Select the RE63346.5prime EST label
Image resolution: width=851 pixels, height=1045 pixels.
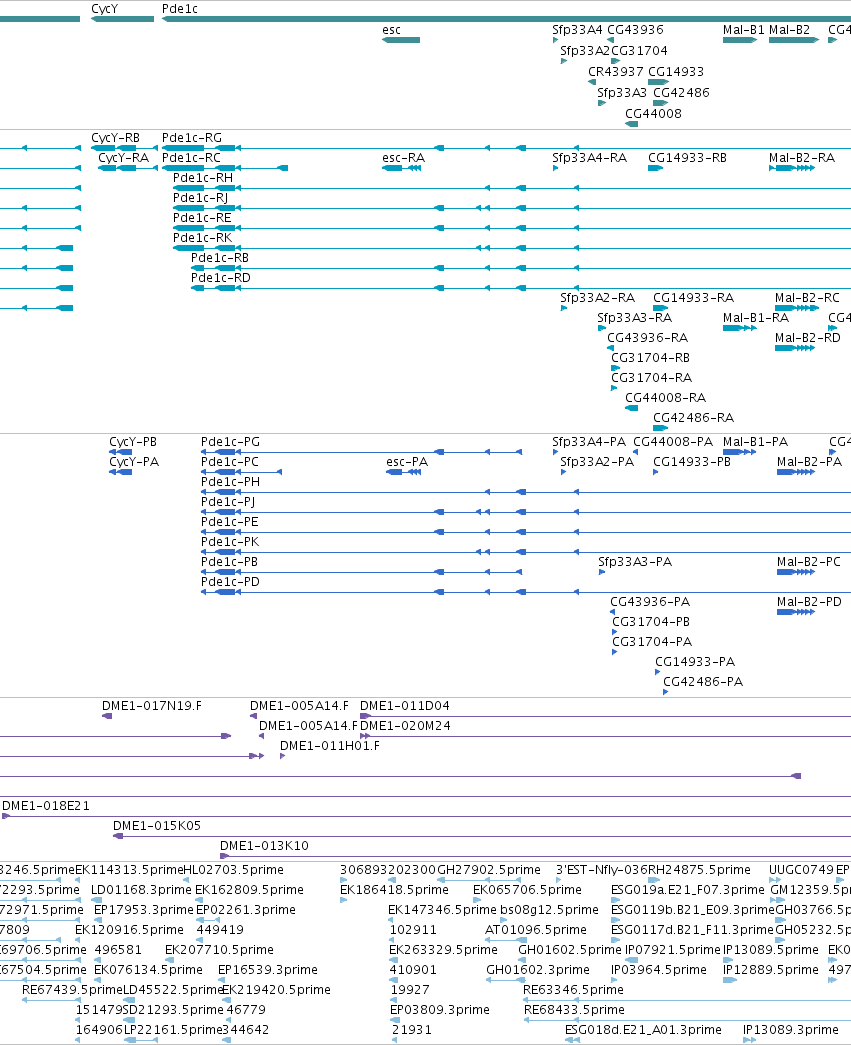point(573,989)
